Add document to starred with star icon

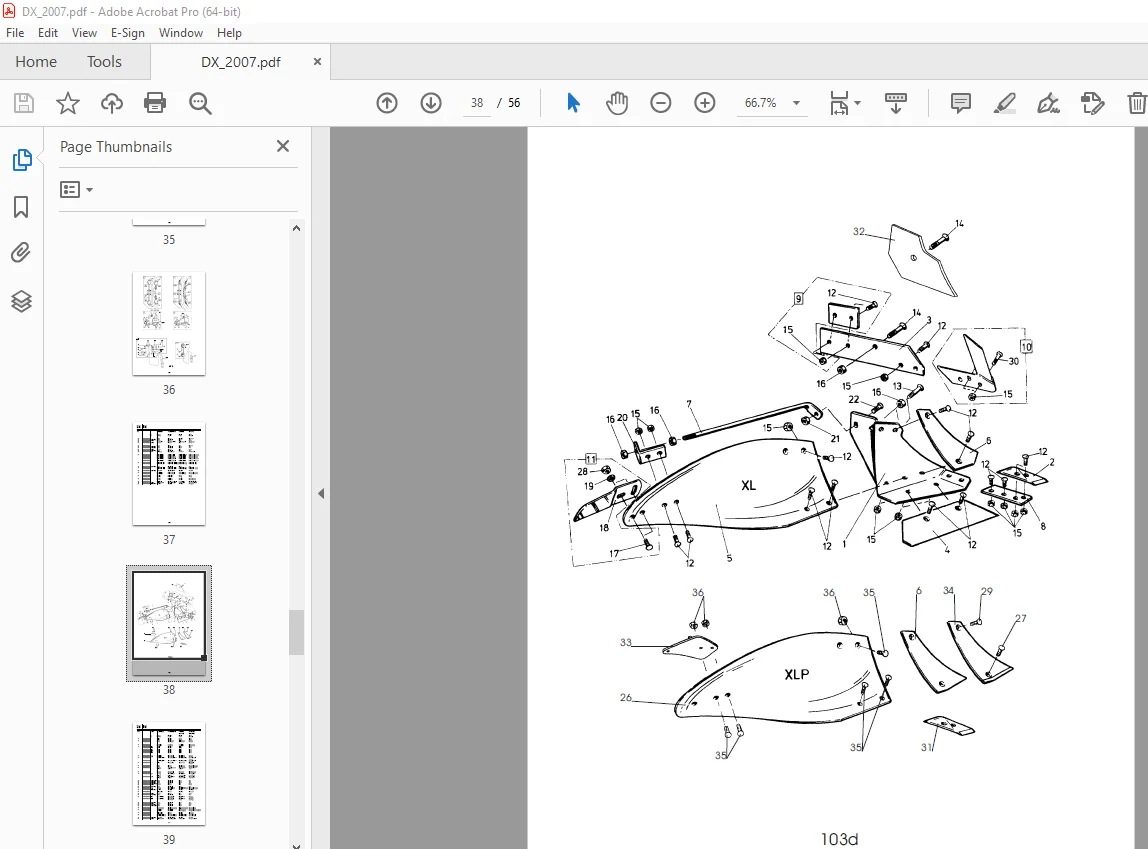67,103
